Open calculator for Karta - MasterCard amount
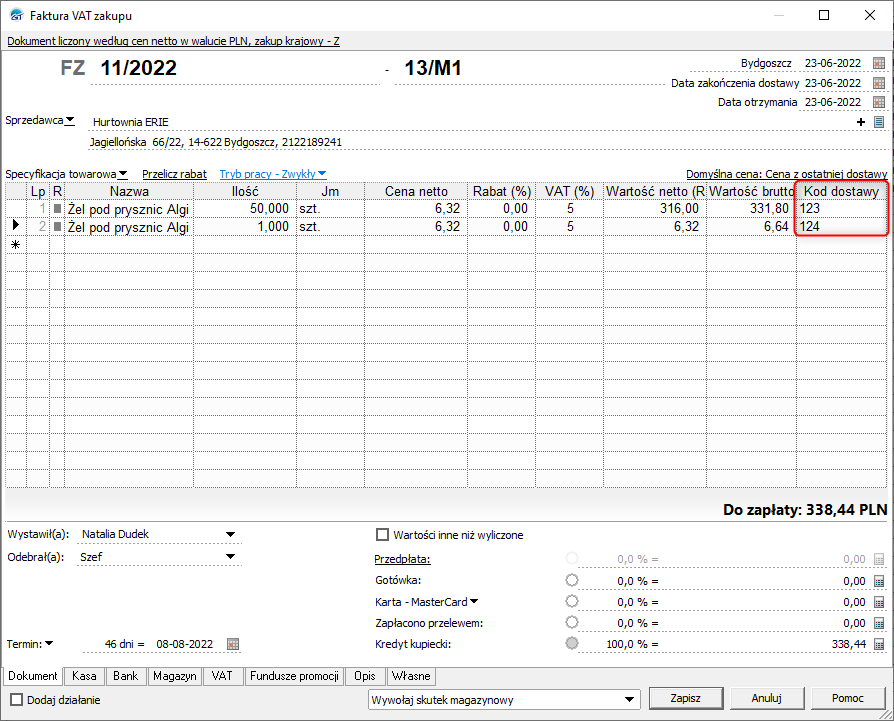 pyautogui.click(x=879, y=602)
